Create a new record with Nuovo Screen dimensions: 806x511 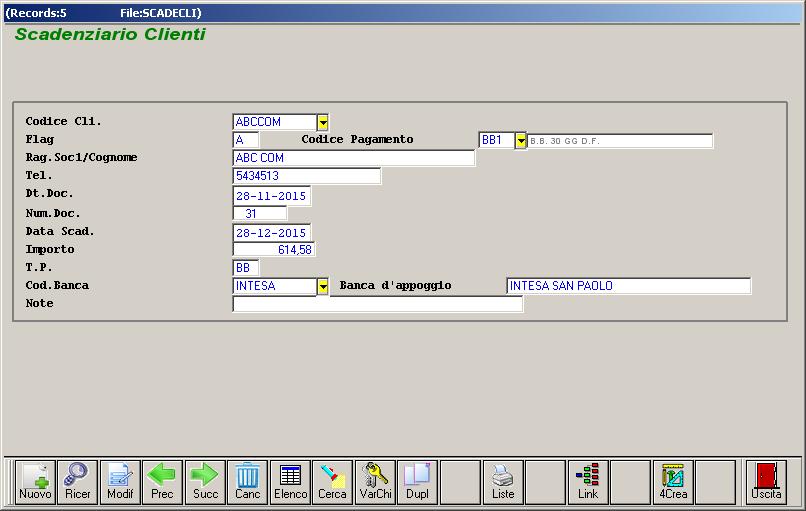pyautogui.click(x=35, y=482)
